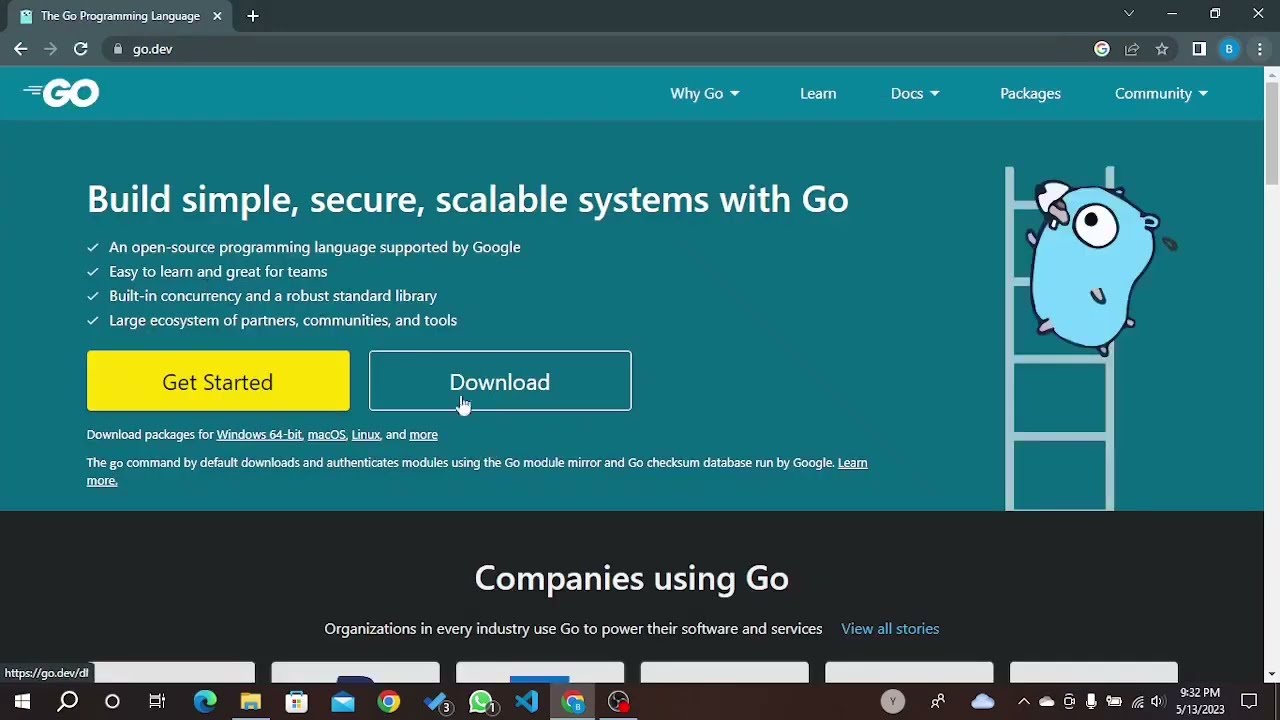Click the yellow Get Started button
Screen dimensions: 1280x720
click(218, 381)
